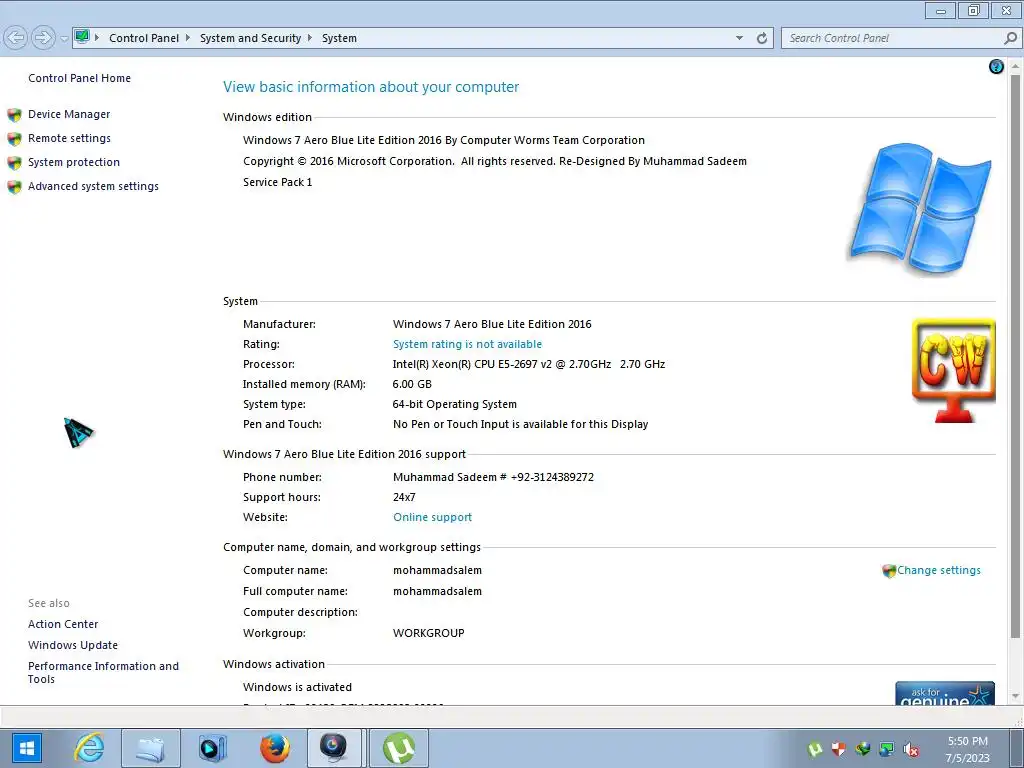
Task: Click the 24x7 support hours value
Action: click(404, 497)
